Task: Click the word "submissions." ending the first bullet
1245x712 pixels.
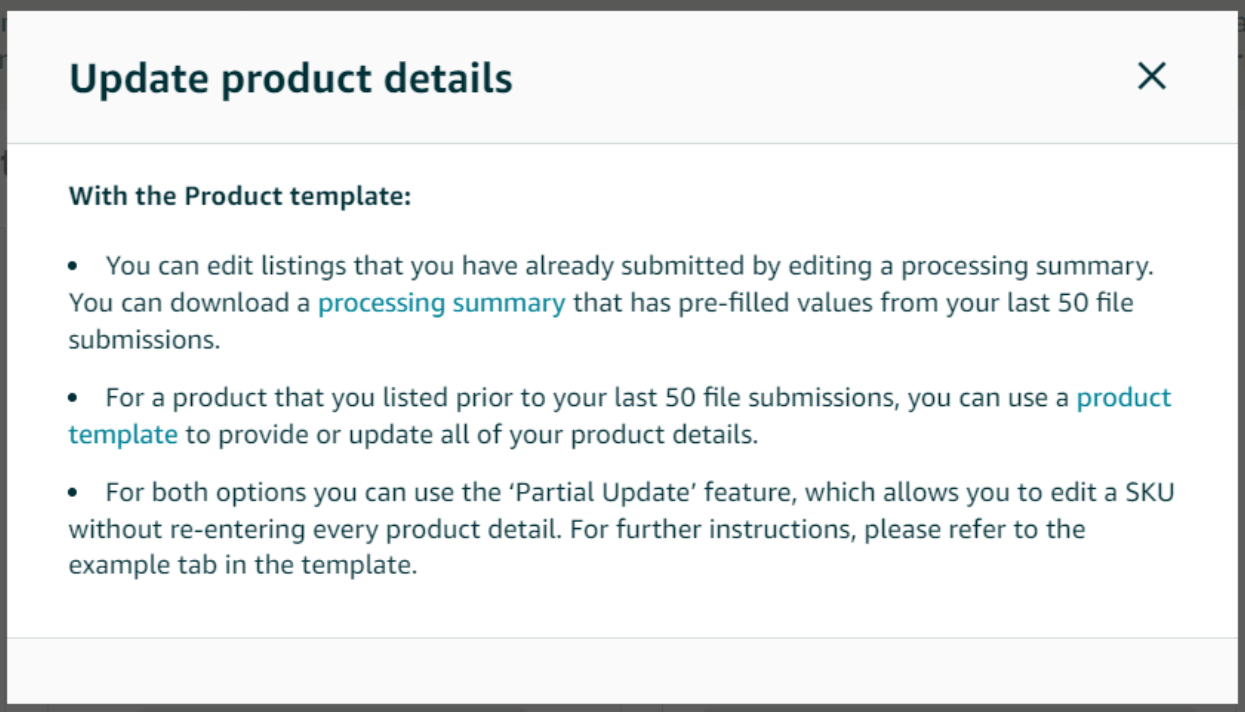Action: (144, 340)
